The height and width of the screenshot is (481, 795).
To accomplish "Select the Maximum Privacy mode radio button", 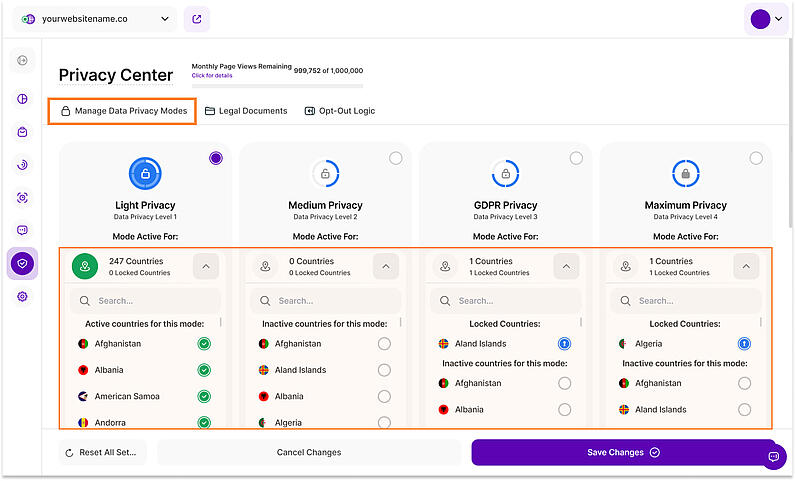I will tap(756, 158).
